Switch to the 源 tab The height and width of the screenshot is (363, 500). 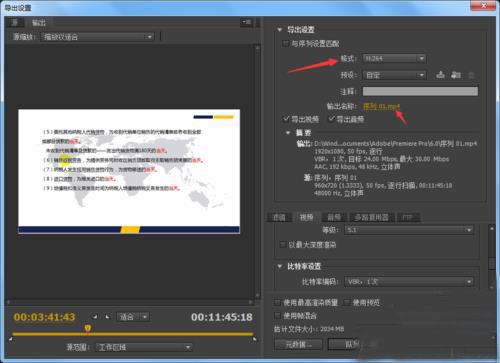tap(15, 22)
